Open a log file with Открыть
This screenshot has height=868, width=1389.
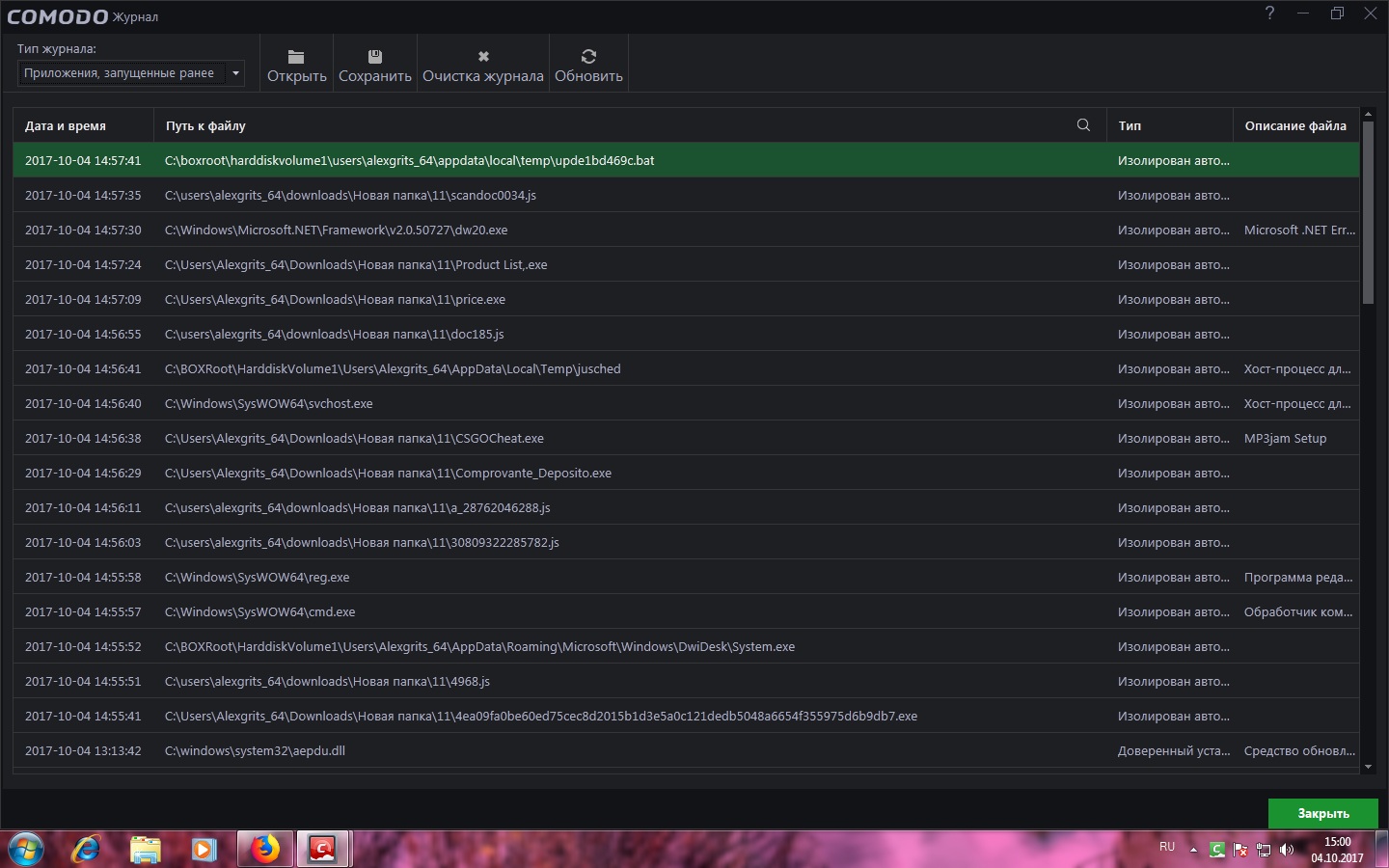tap(296, 66)
